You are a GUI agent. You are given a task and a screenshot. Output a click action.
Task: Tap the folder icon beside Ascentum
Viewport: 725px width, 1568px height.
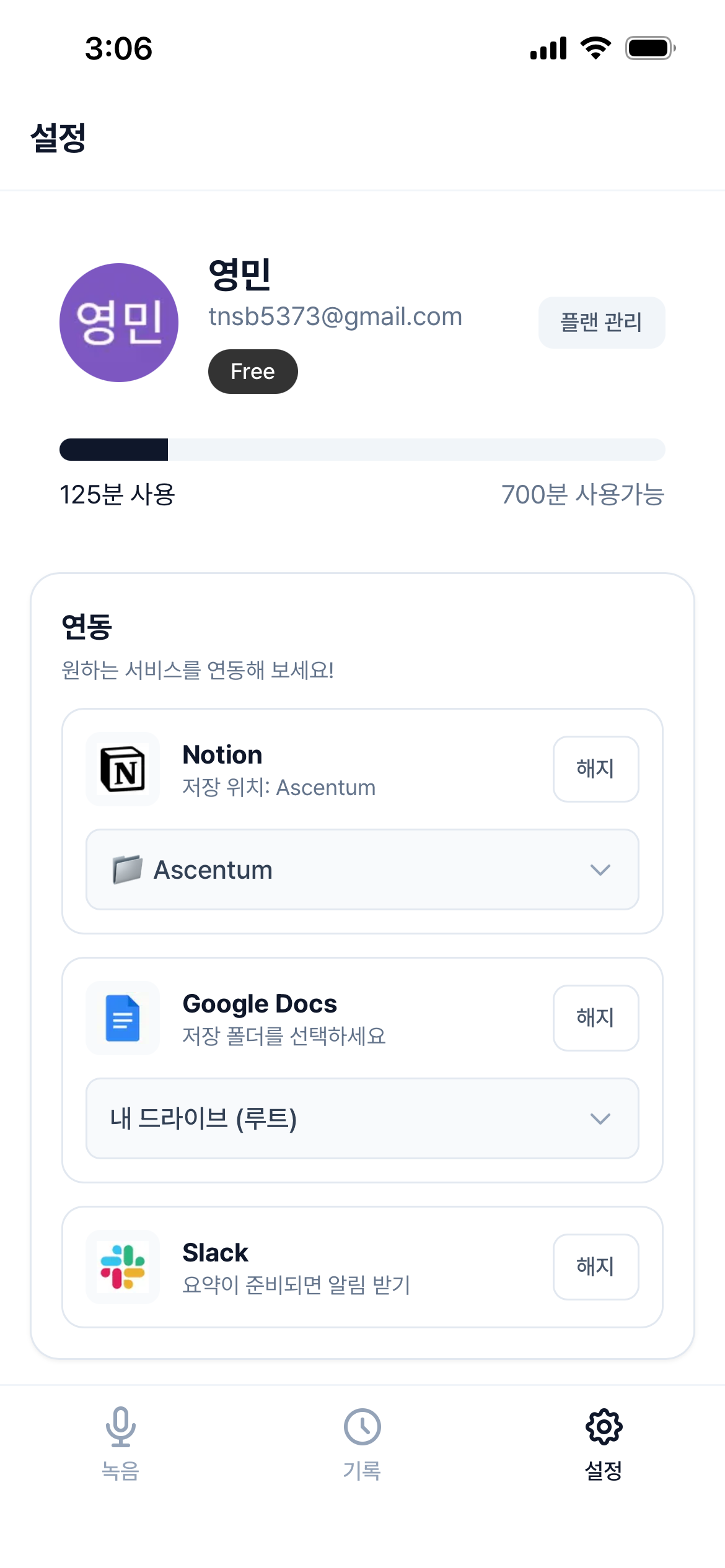pyautogui.click(x=128, y=869)
